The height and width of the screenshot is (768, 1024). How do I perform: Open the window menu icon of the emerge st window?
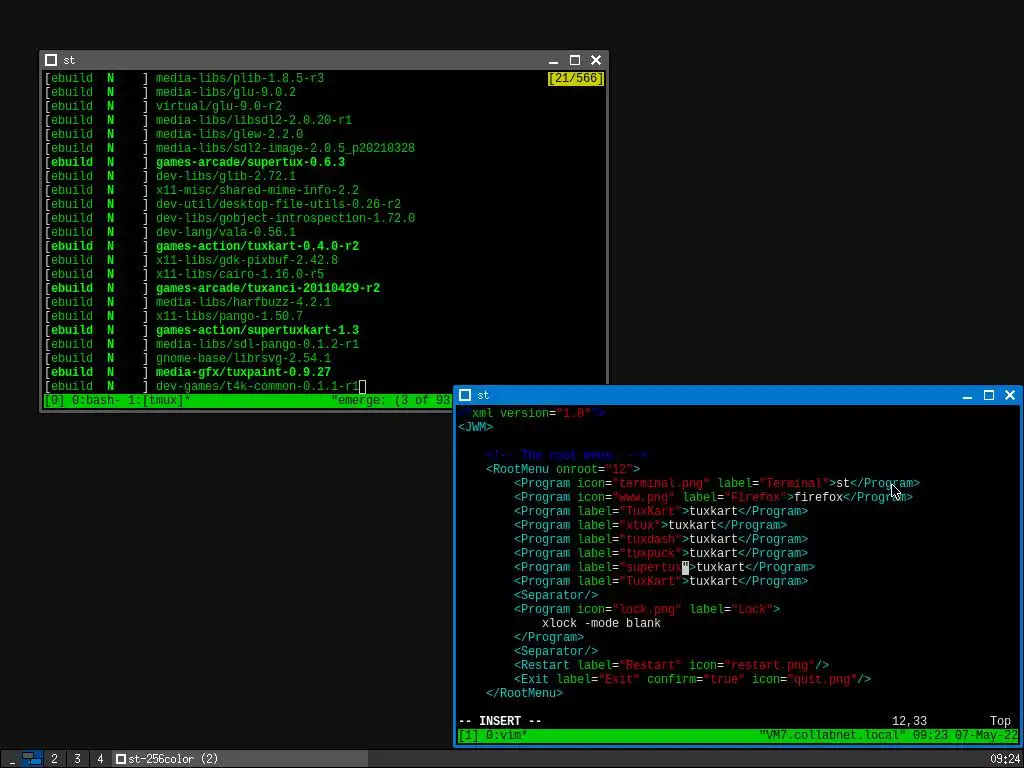51,60
